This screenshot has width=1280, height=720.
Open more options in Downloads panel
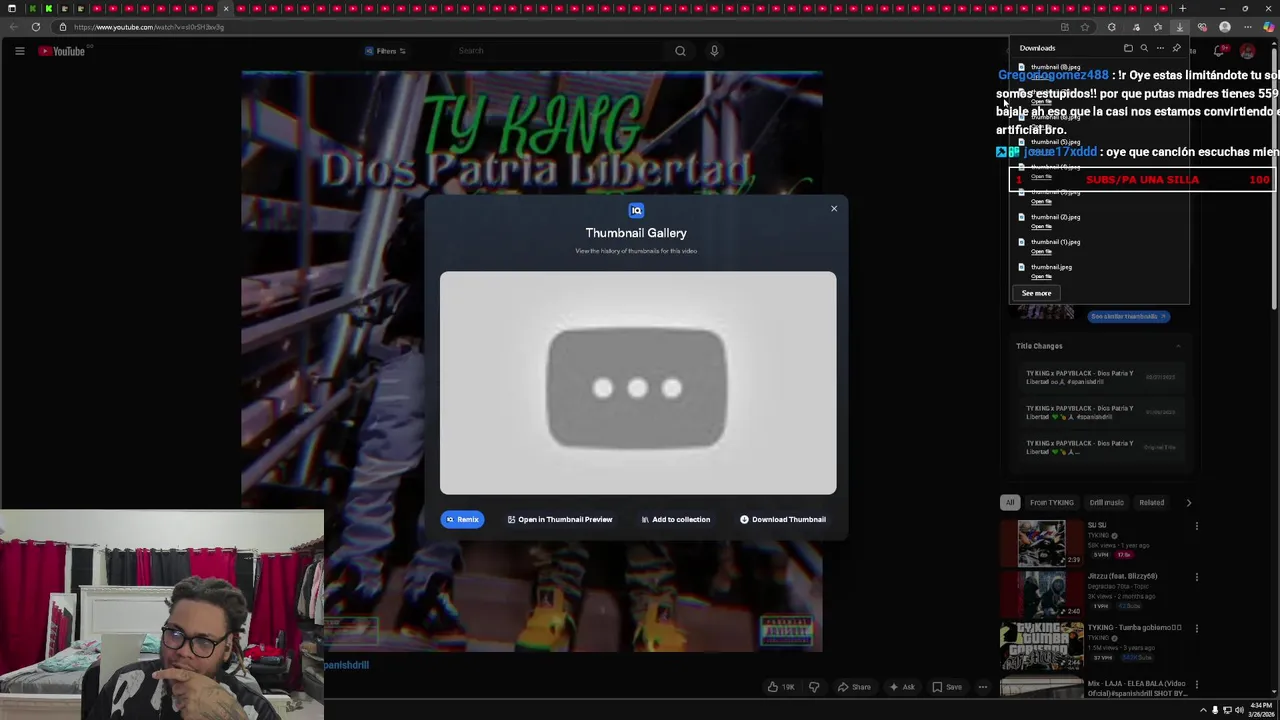pos(1160,48)
